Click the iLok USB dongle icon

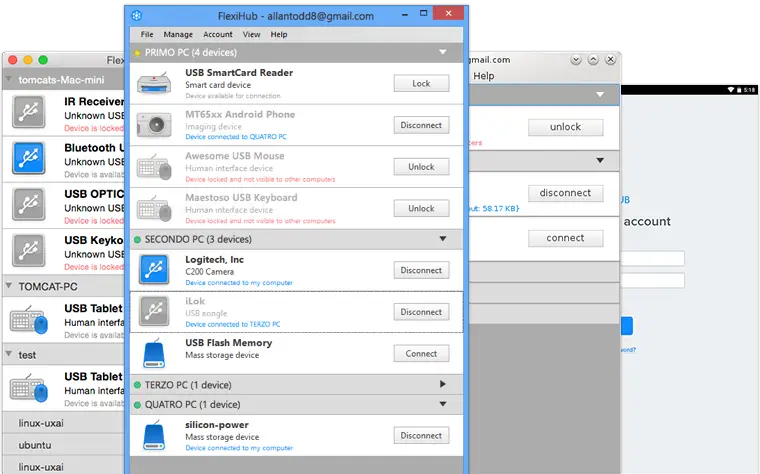pos(154,311)
